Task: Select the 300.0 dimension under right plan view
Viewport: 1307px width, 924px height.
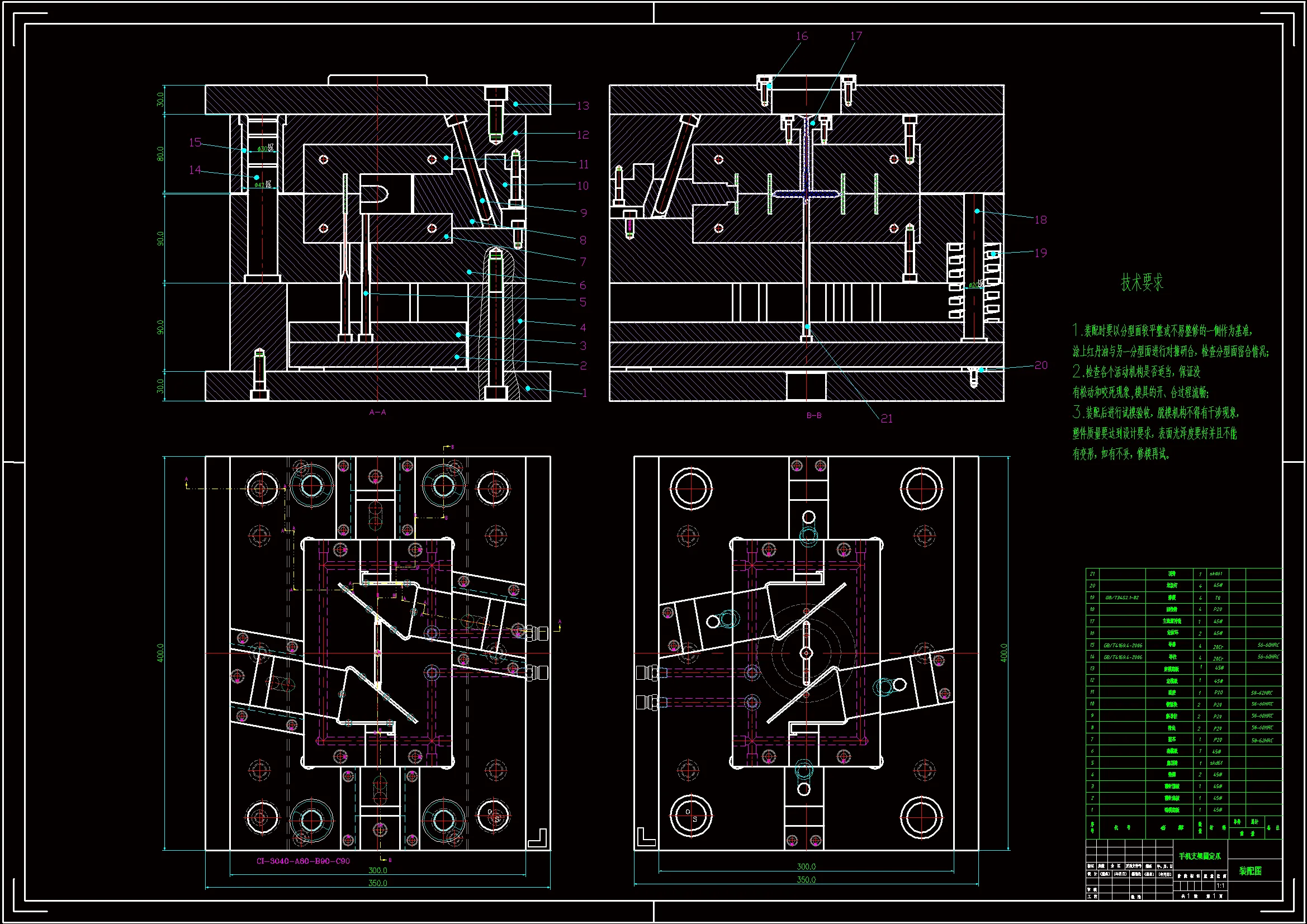Action: [806, 866]
